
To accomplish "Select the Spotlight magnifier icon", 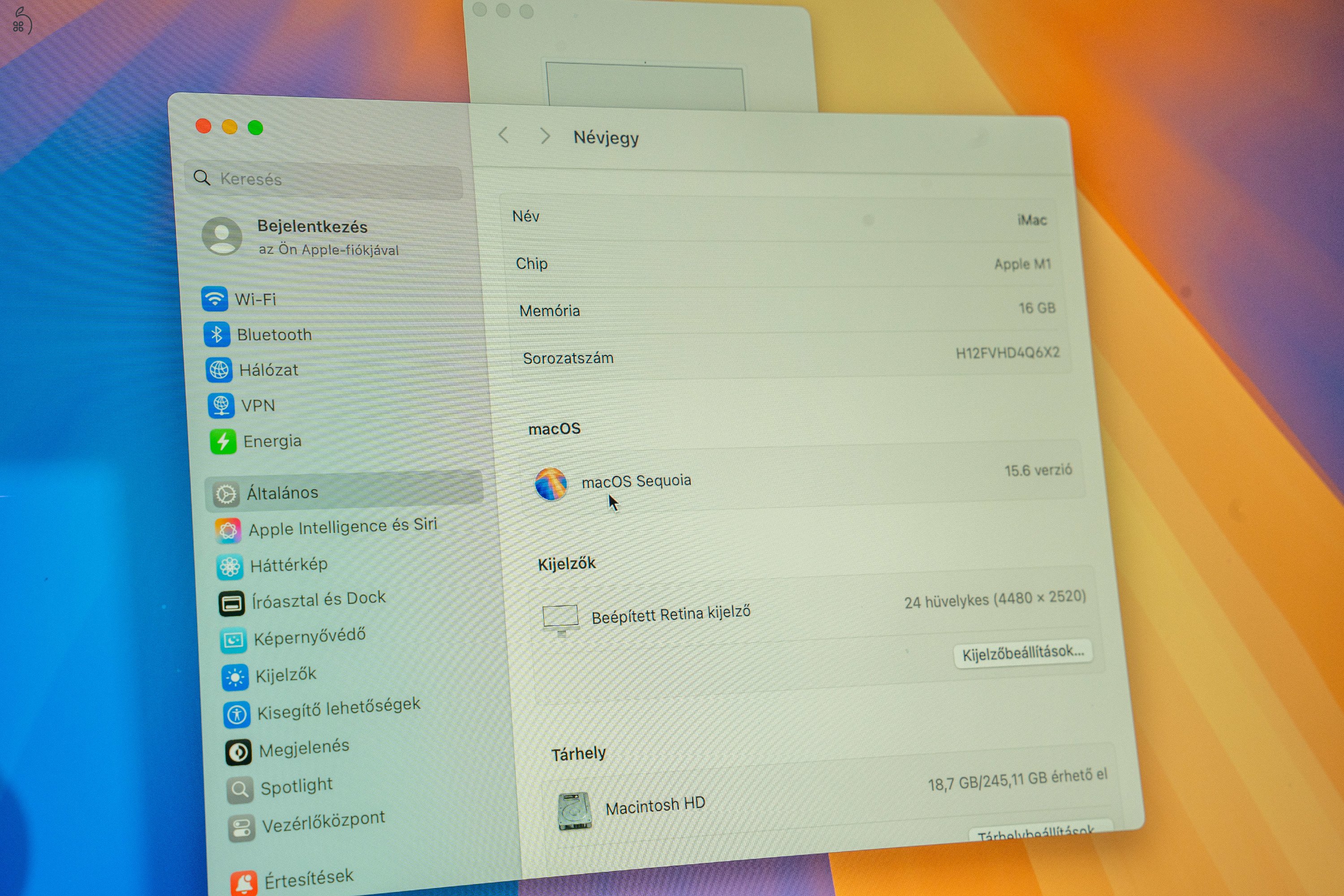I will (x=241, y=790).
